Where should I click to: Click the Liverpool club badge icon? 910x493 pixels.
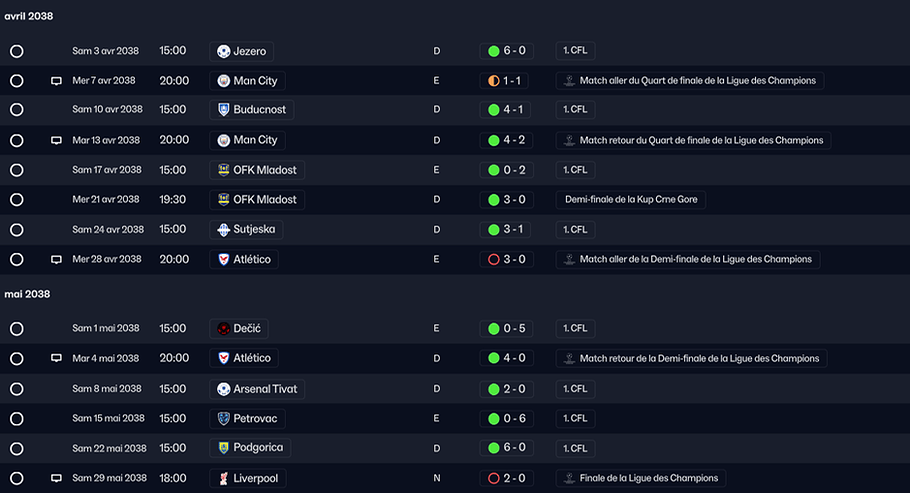223,478
